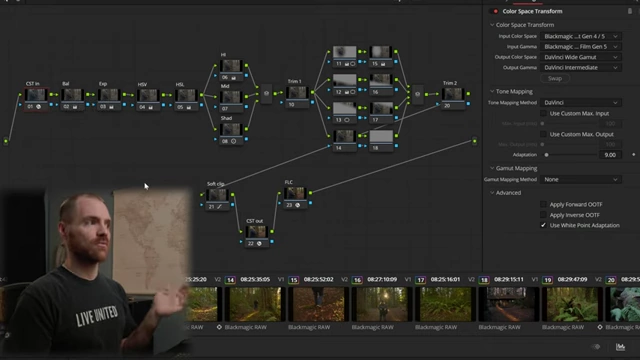Reset the Adaptation value with its reset icon

tap(633, 155)
